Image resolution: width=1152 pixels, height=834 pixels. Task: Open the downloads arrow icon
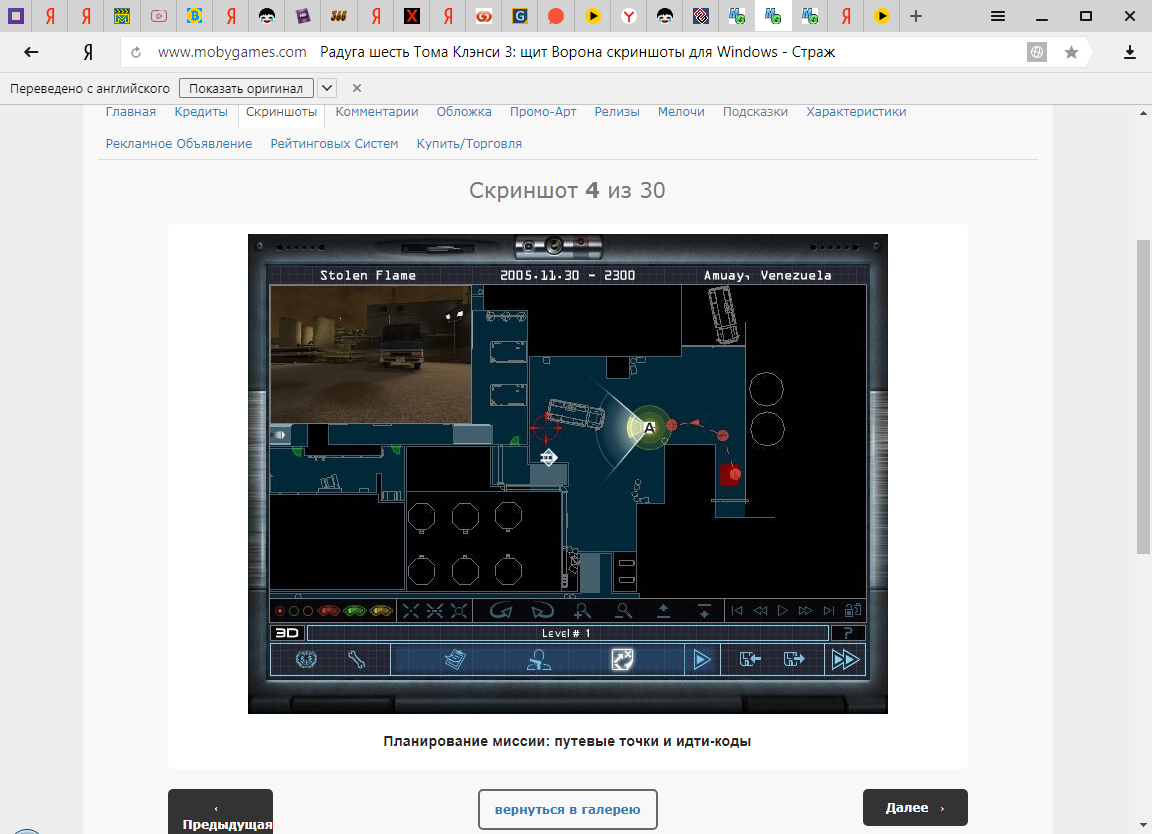[x=1130, y=52]
